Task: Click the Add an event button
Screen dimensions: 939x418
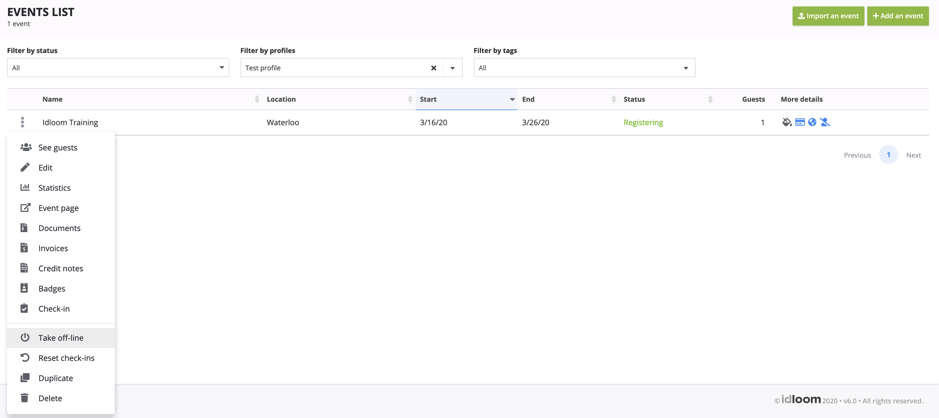Action: pyautogui.click(x=898, y=16)
